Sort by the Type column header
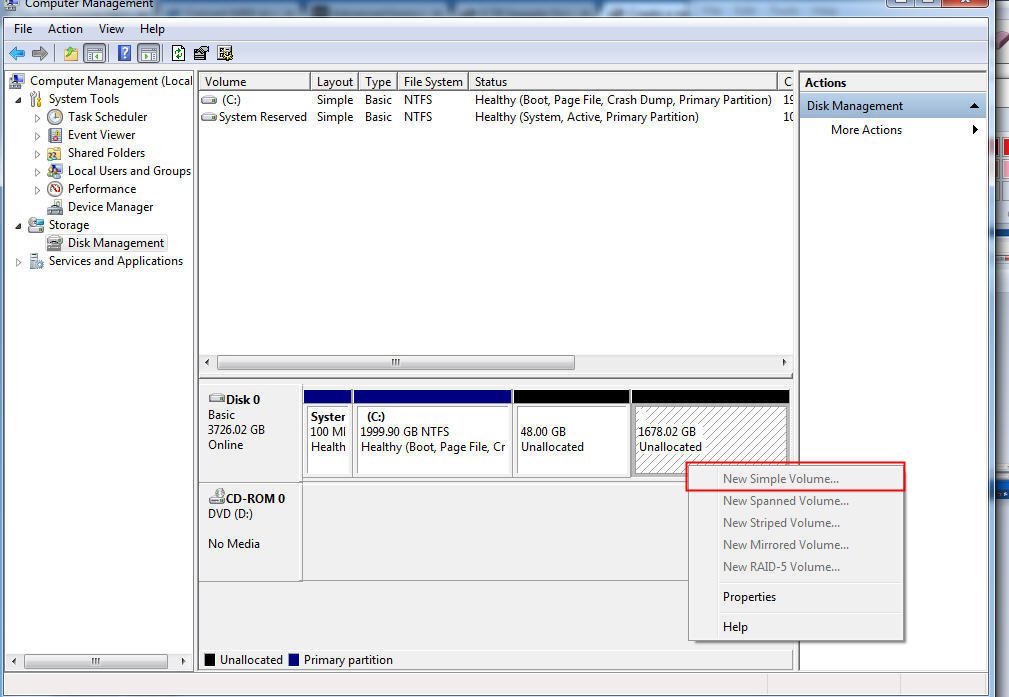The width and height of the screenshot is (1009, 697). click(x=378, y=82)
